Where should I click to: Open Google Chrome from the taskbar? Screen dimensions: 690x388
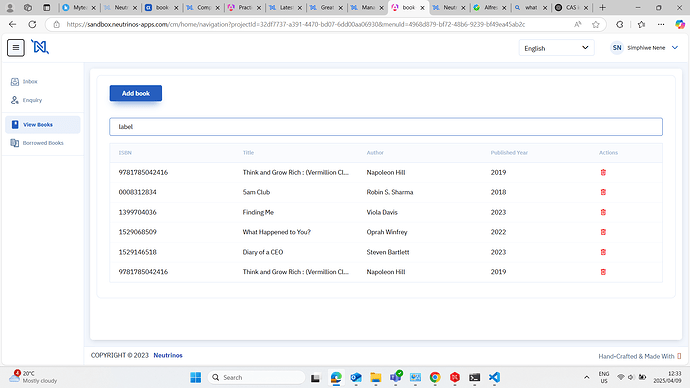[435, 377]
